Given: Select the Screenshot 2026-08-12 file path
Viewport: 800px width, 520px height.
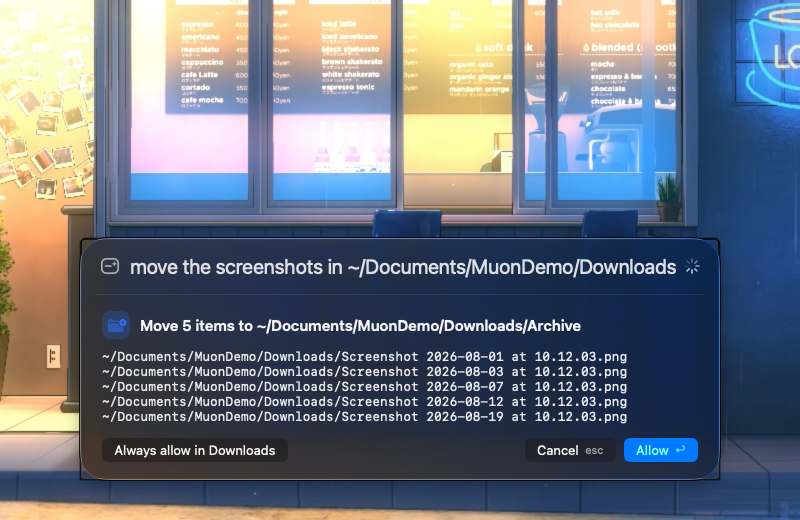Looking at the screenshot, I should tap(364, 402).
